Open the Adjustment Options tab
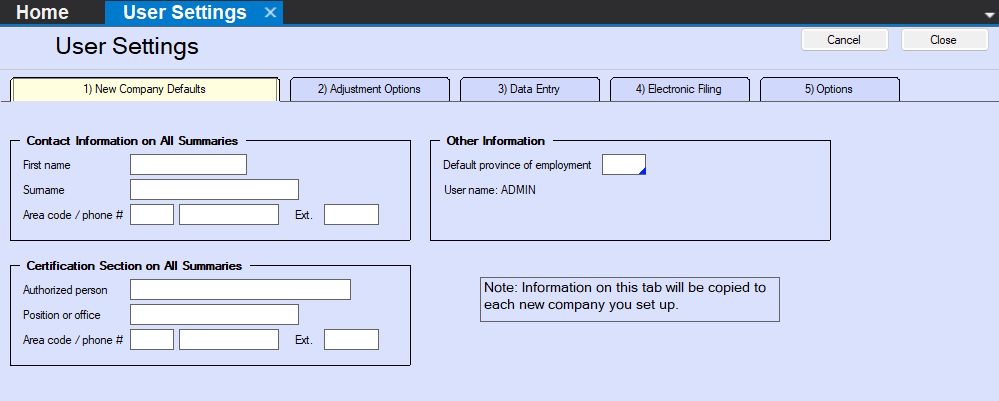 [369, 89]
